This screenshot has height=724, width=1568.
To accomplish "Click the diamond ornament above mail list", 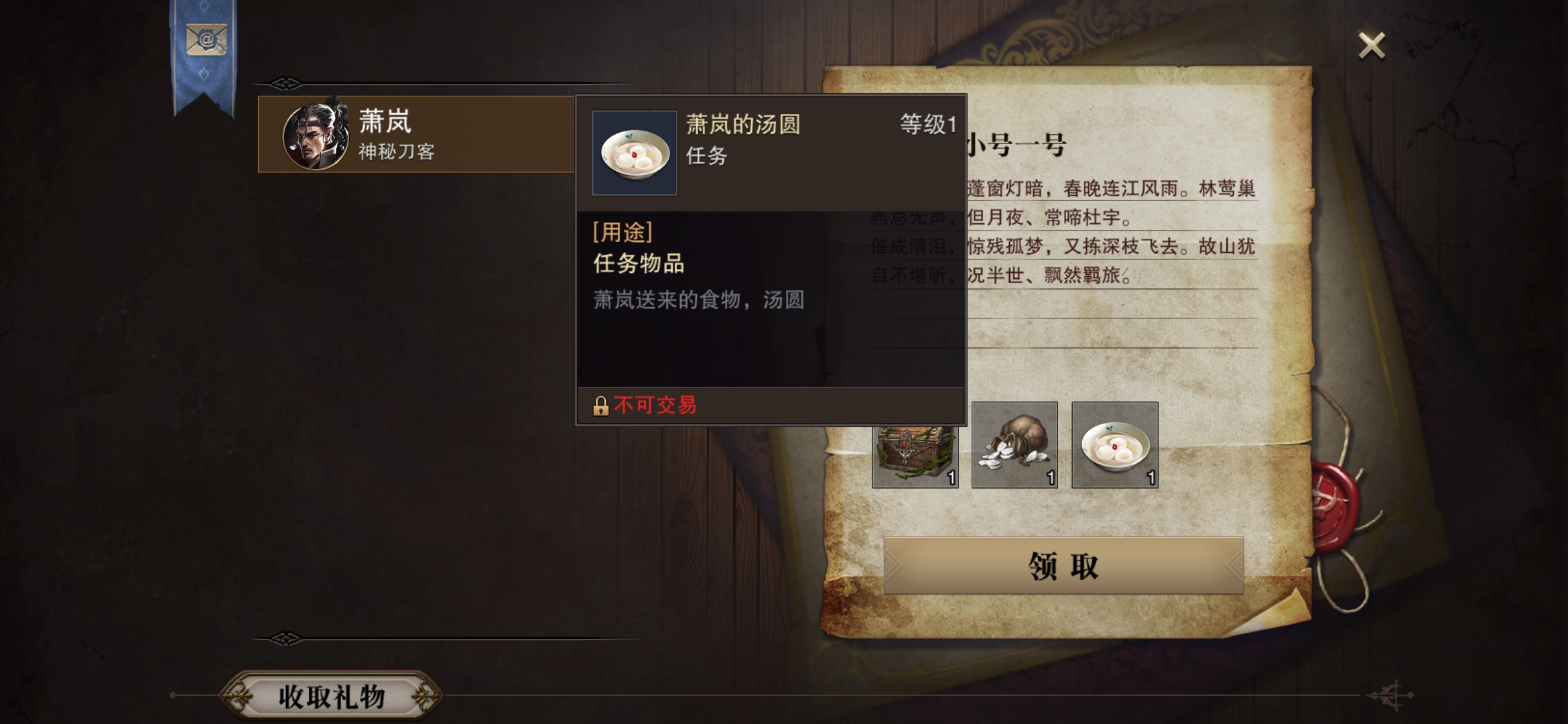I will pyautogui.click(x=286, y=83).
